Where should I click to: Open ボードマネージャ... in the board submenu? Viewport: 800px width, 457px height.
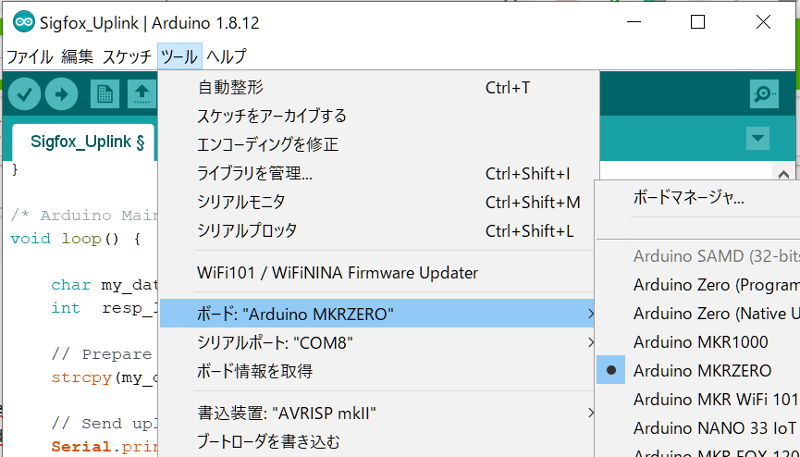698,197
